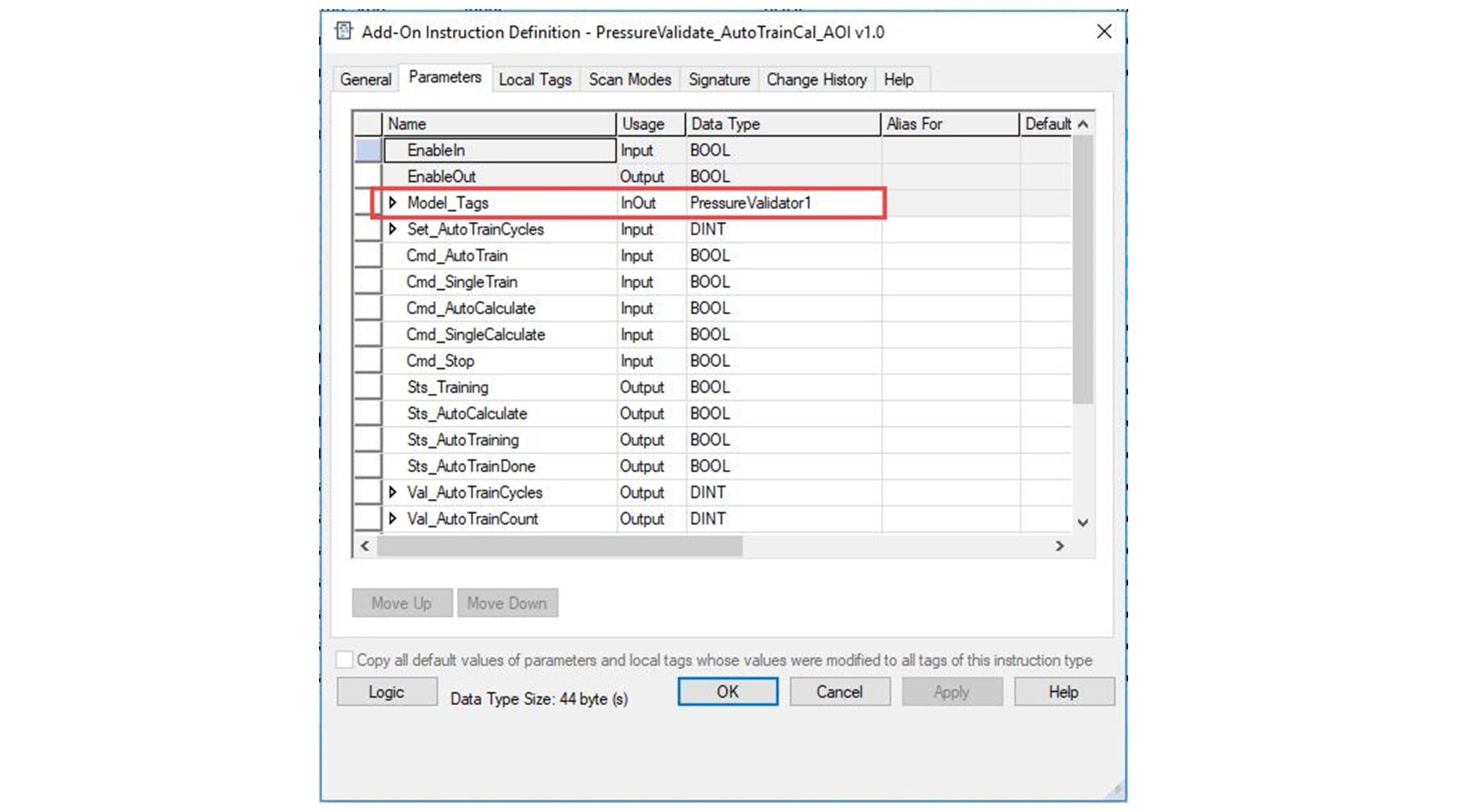Viewport: 1480px width, 812px height.
Task: Switch to the General tab
Action: tap(365, 80)
